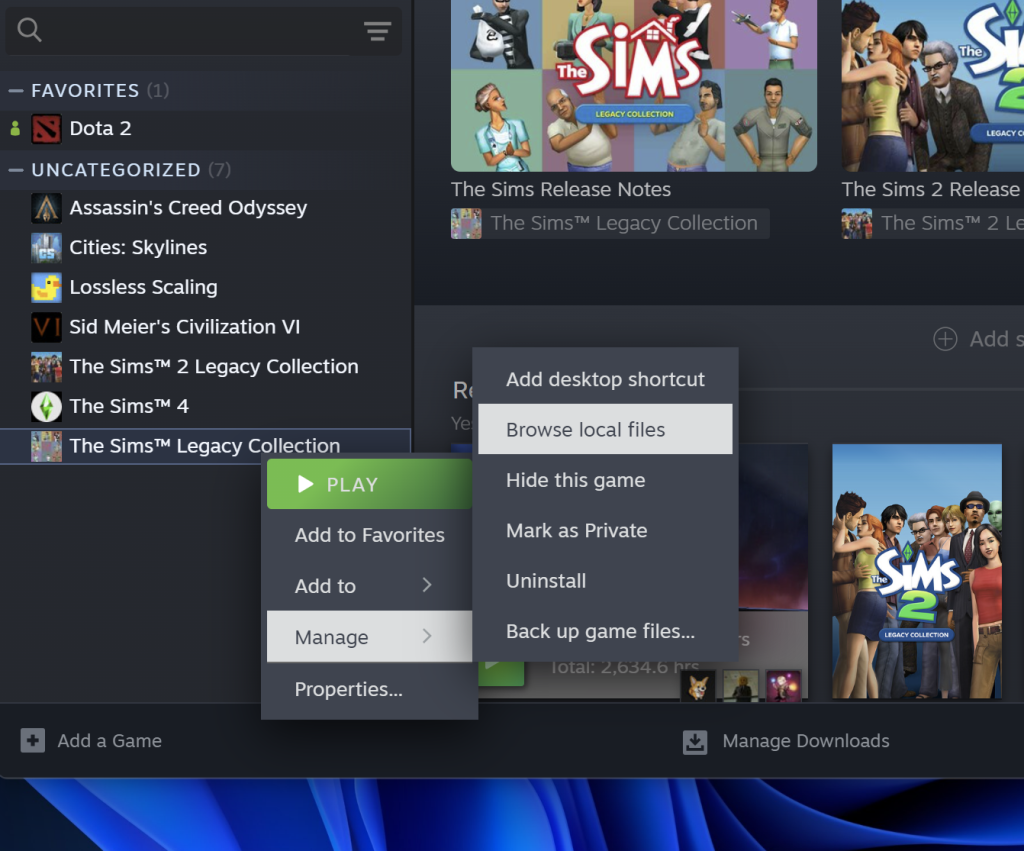Select Browse local files
The height and width of the screenshot is (851, 1024).
point(605,429)
